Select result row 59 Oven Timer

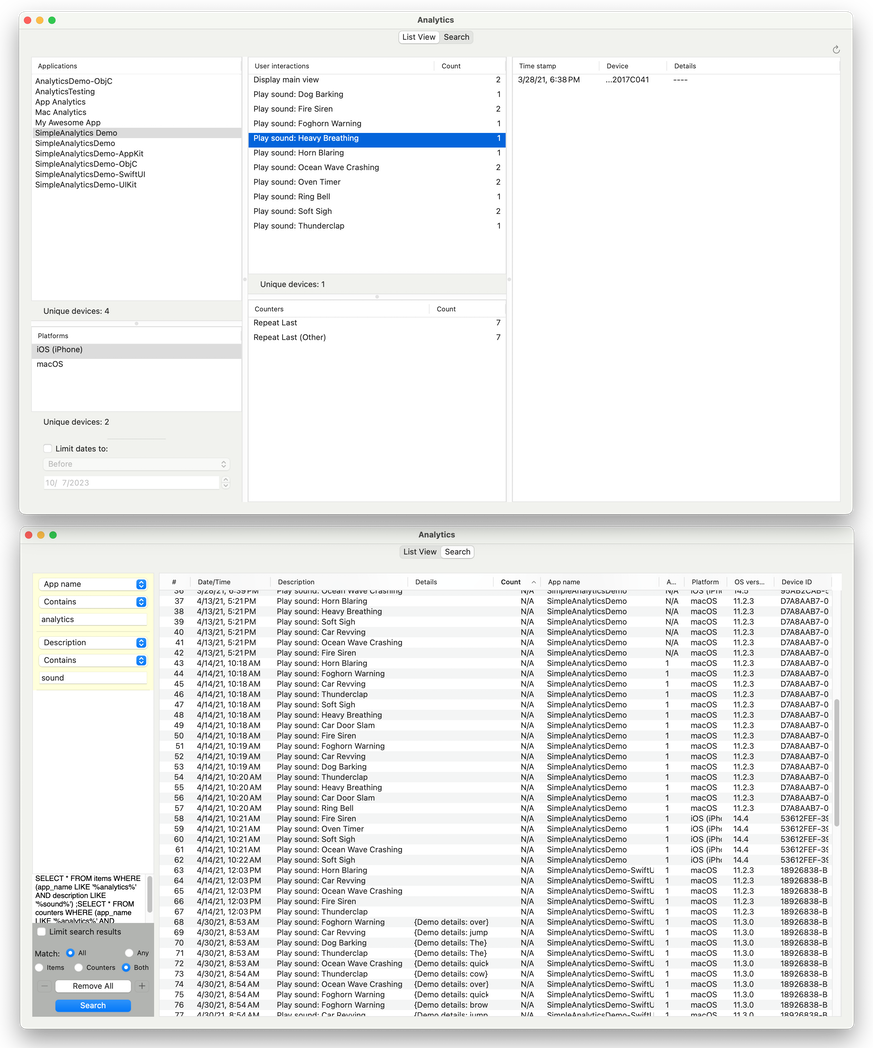point(498,829)
